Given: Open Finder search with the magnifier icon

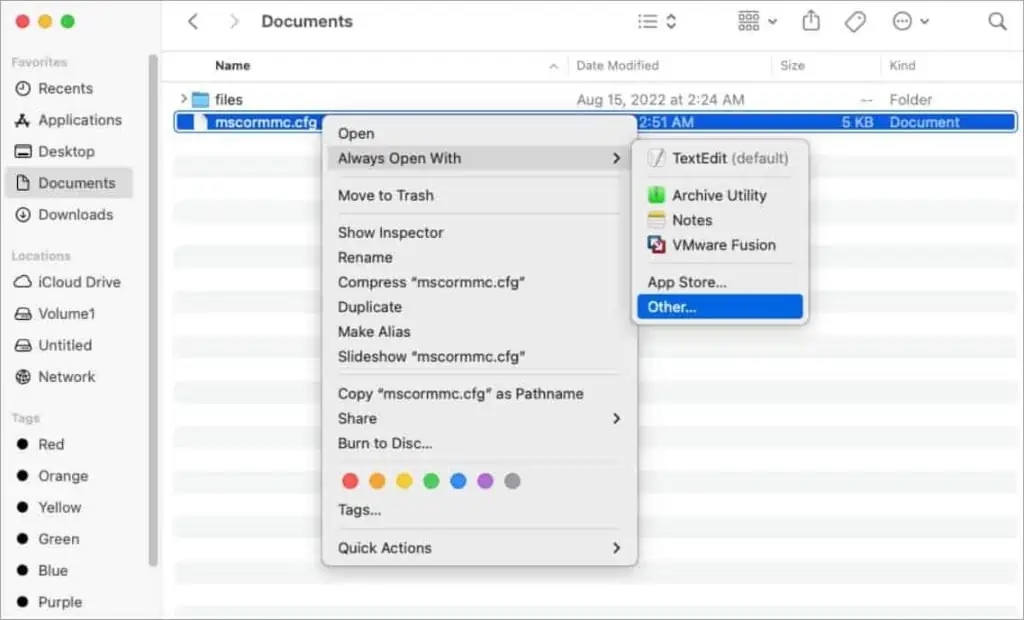Looking at the screenshot, I should (997, 20).
